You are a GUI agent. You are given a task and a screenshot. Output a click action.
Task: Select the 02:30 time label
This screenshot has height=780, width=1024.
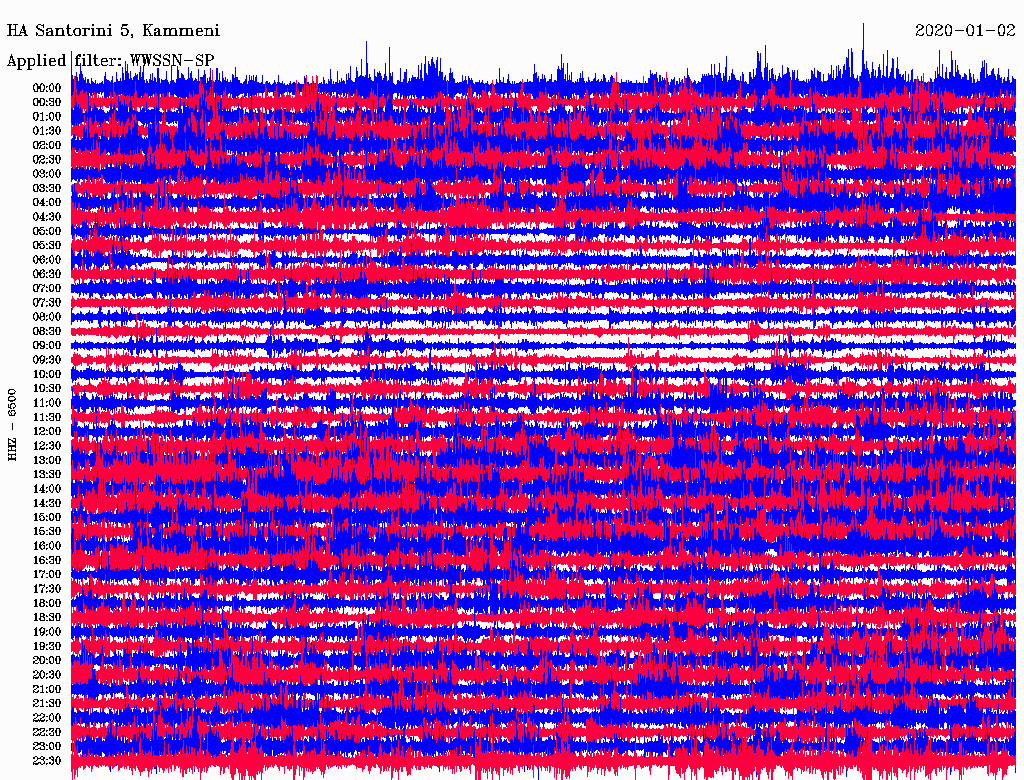(47, 159)
